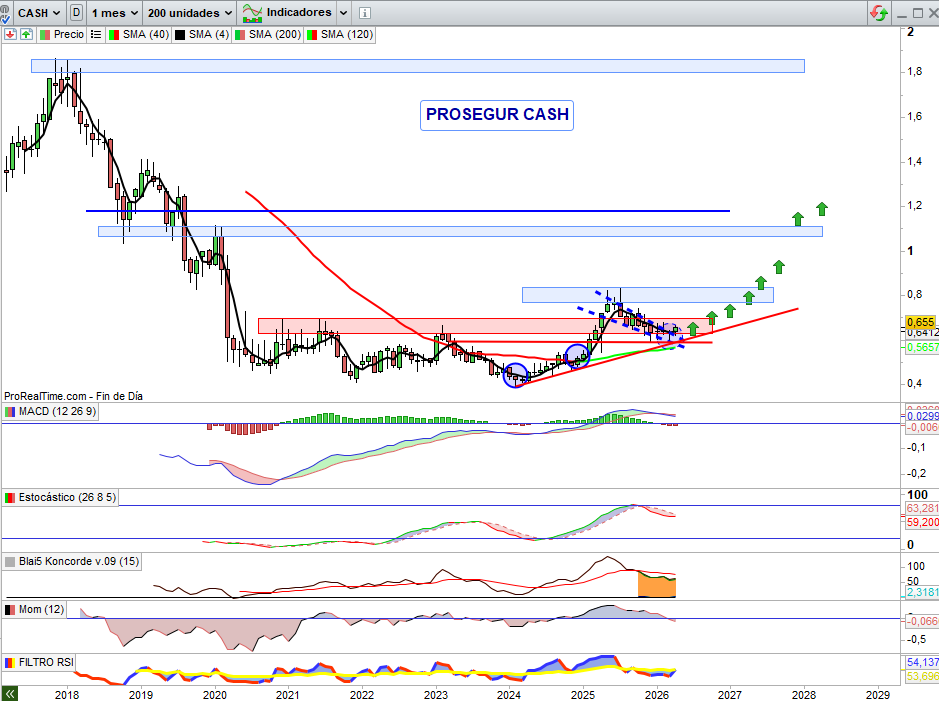Maximize the chart window
939x701 pixels.
pos(918,13)
